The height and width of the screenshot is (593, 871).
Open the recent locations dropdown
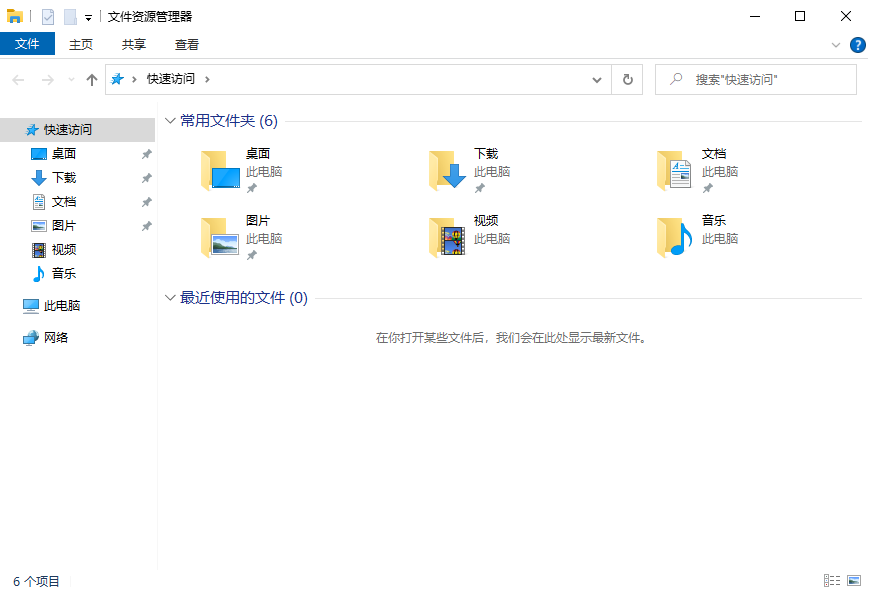click(71, 80)
